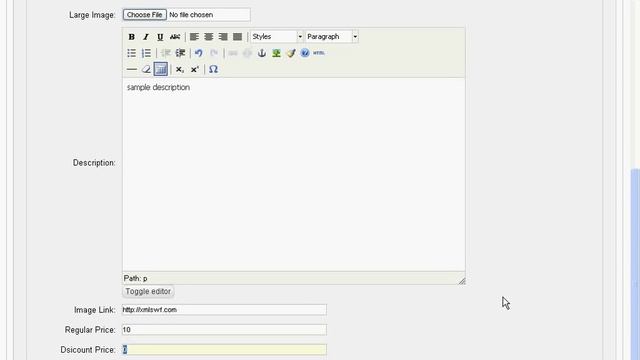Click the indent icon

point(180,53)
